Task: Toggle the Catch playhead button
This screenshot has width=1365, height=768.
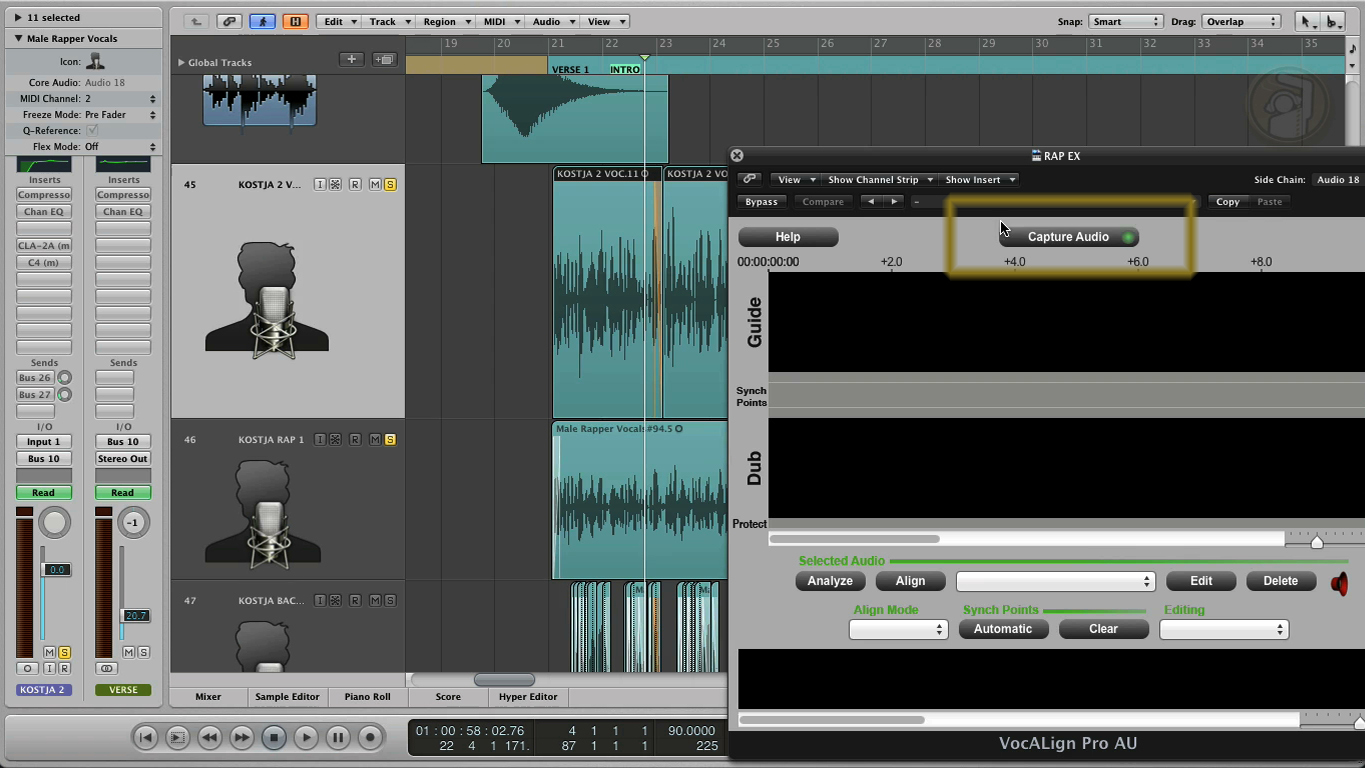Action: (x=263, y=21)
